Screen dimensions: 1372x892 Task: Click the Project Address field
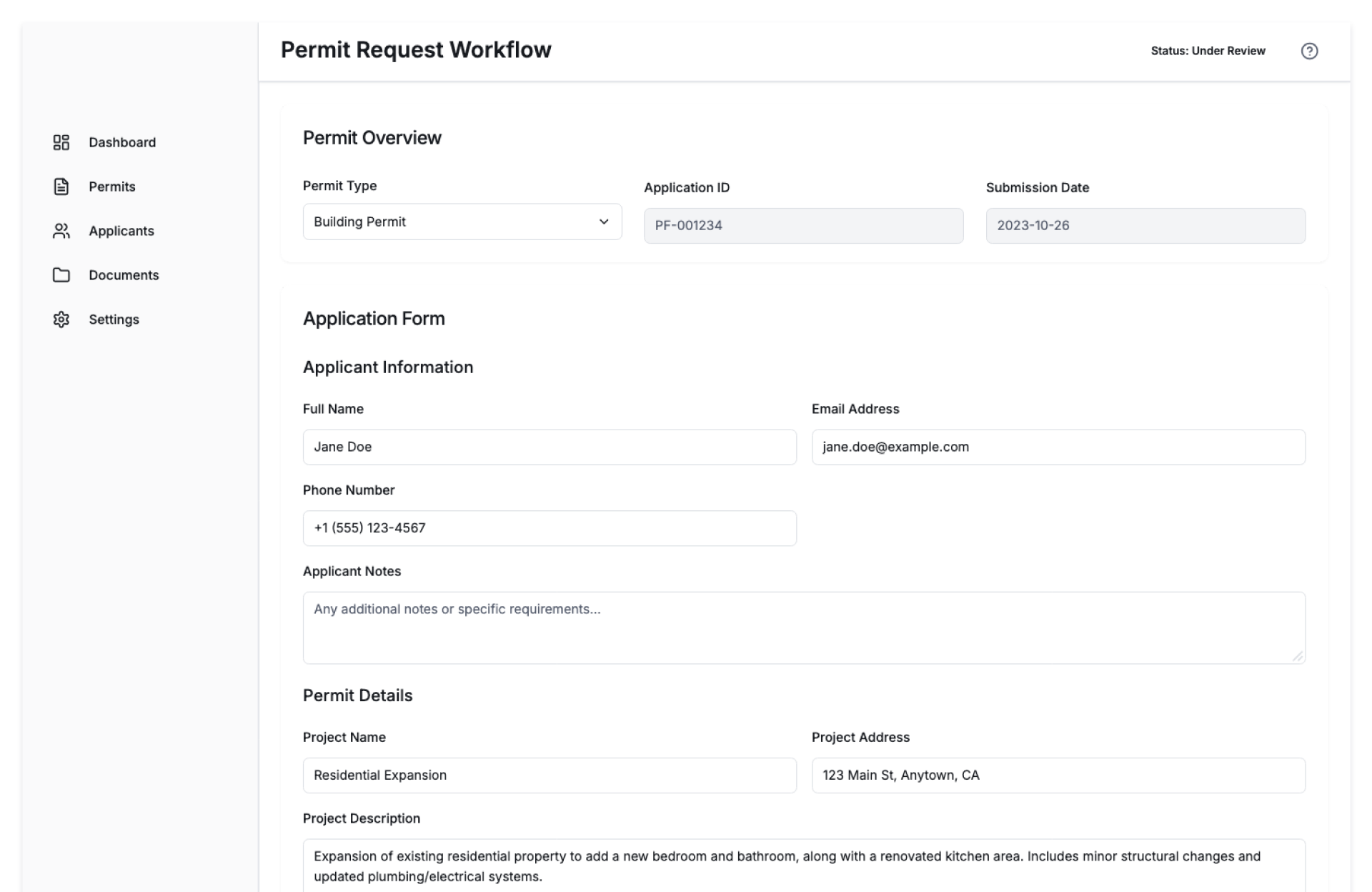(x=1058, y=775)
